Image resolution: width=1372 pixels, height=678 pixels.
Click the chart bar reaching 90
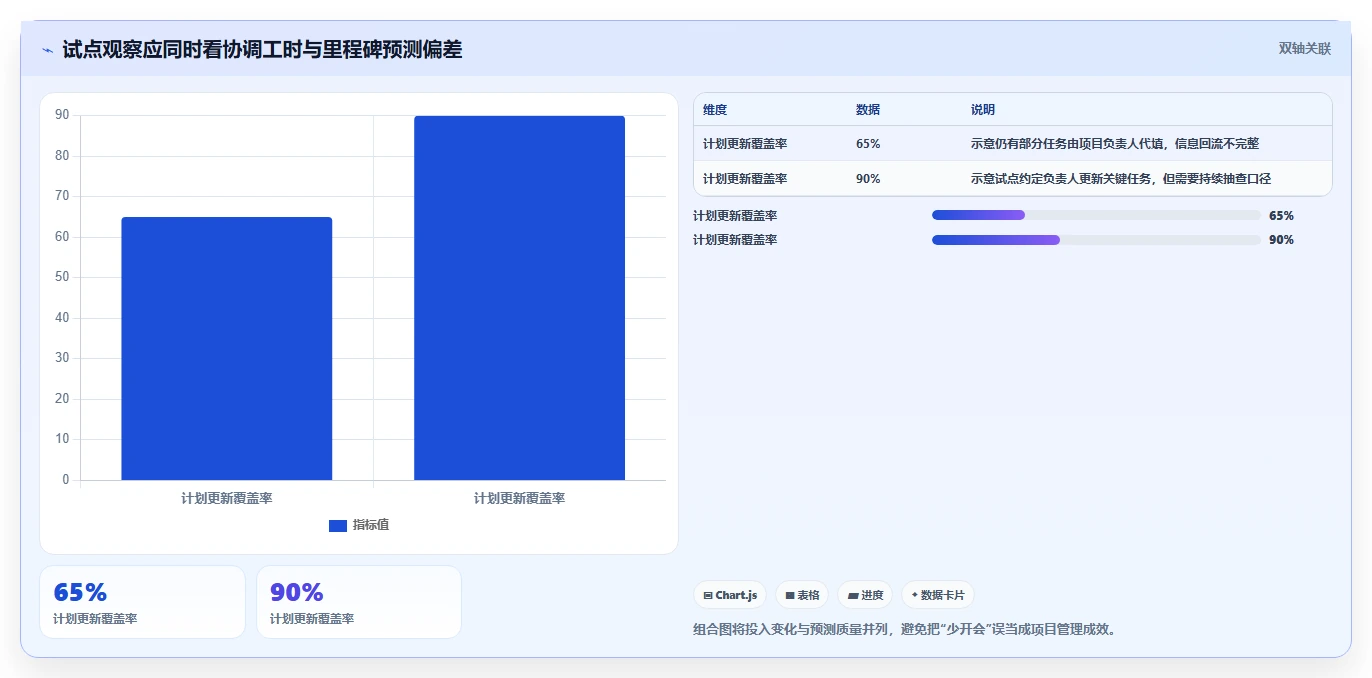tap(519, 298)
